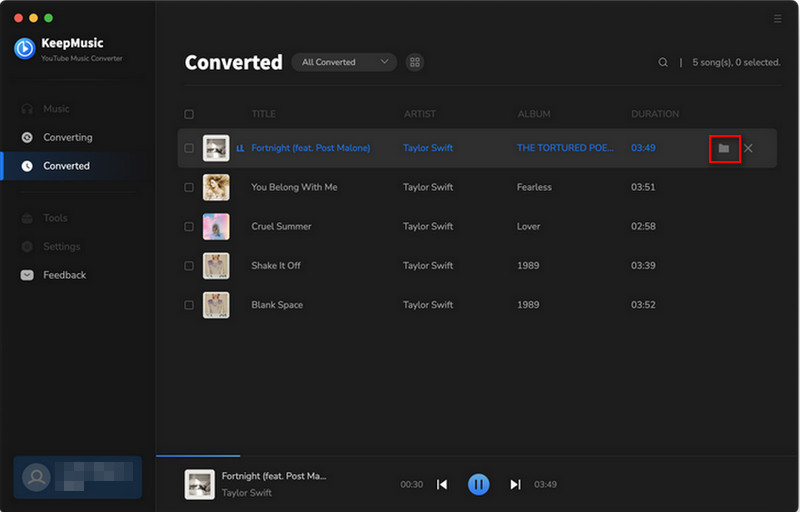Remove Fortnight from converted list
Screen dimensions: 800x512
click(x=748, y=148)
